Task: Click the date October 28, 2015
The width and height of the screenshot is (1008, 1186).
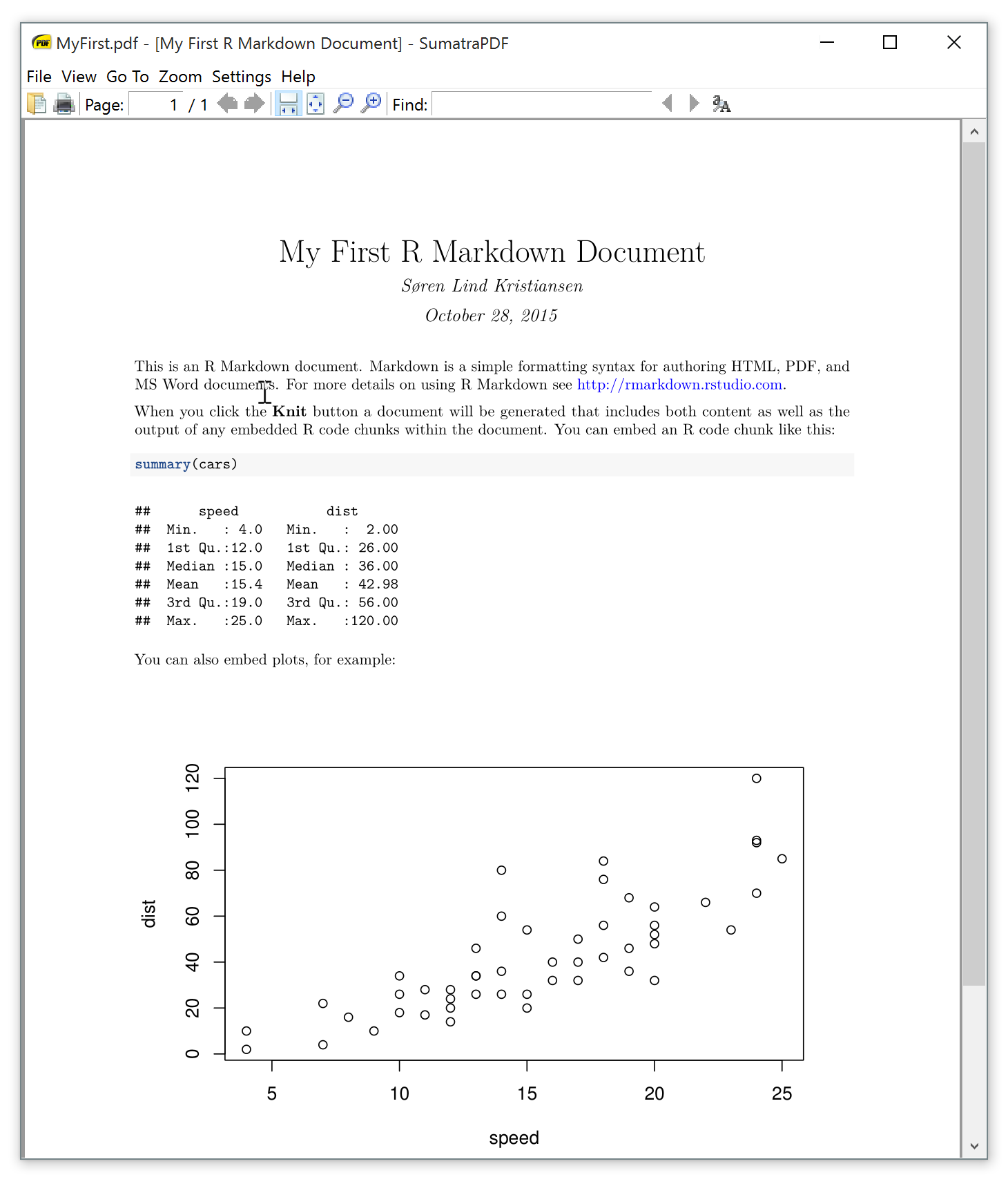Action: tap(492, 316)
